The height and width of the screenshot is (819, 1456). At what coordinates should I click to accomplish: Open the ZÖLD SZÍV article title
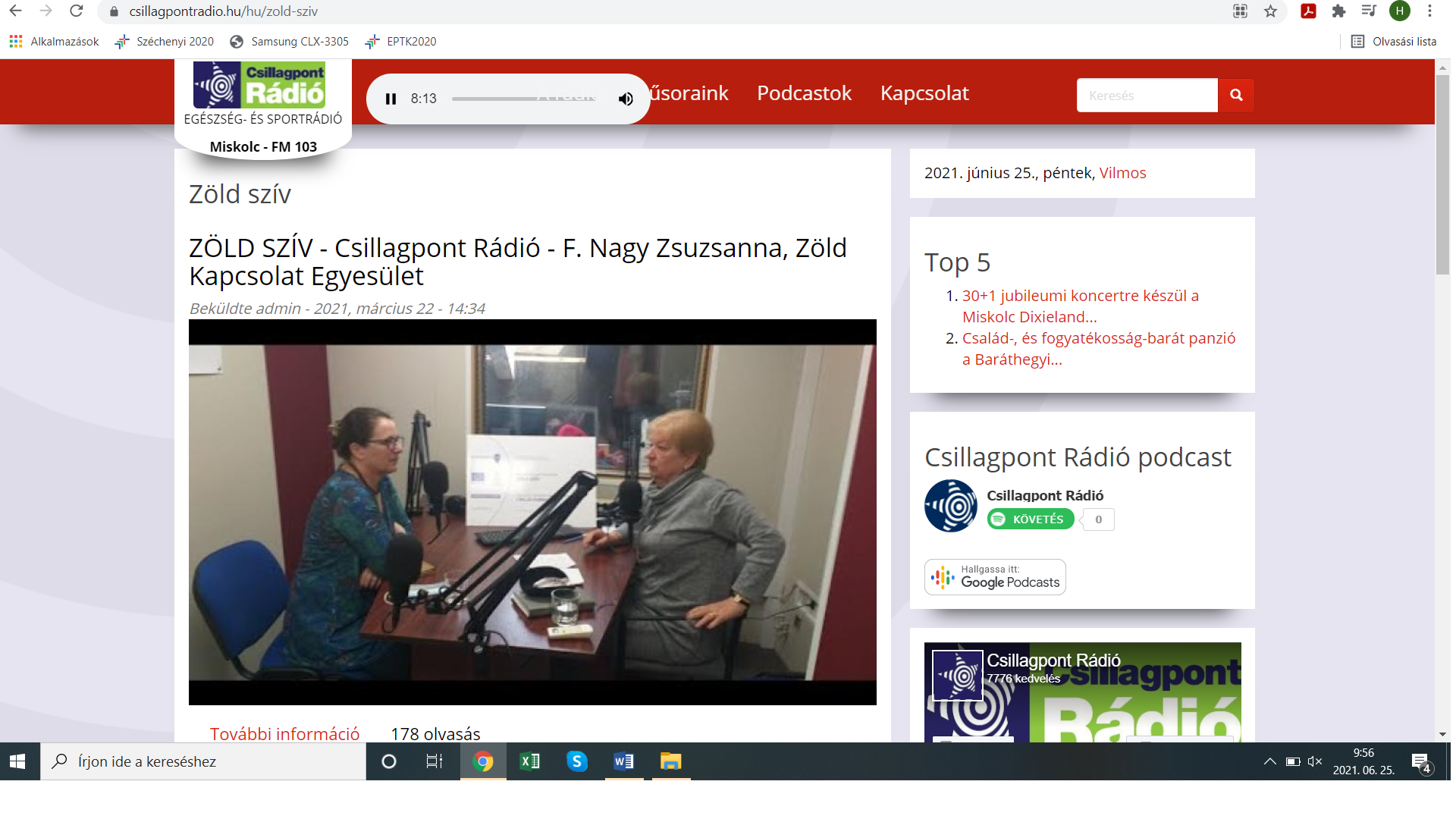point(518,262)
